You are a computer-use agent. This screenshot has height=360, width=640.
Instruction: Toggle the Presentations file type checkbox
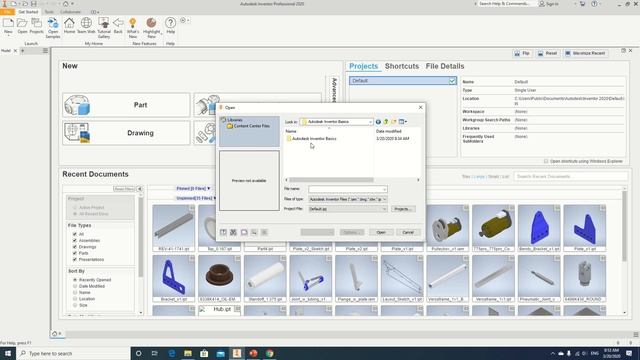pos(75,260)
